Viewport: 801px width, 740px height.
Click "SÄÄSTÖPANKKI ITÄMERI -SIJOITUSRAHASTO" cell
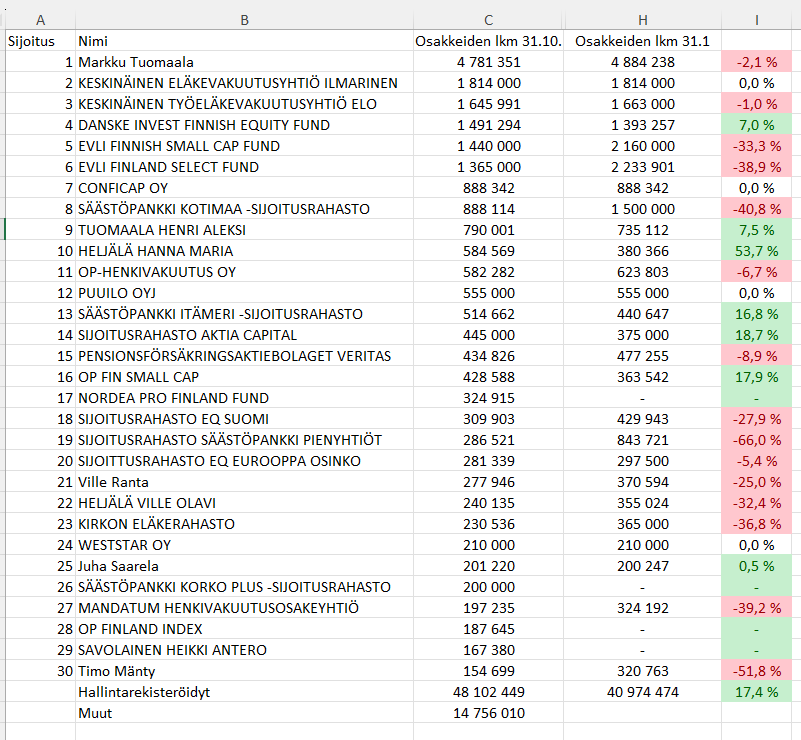pyautogui.click(x=244, y=314)
